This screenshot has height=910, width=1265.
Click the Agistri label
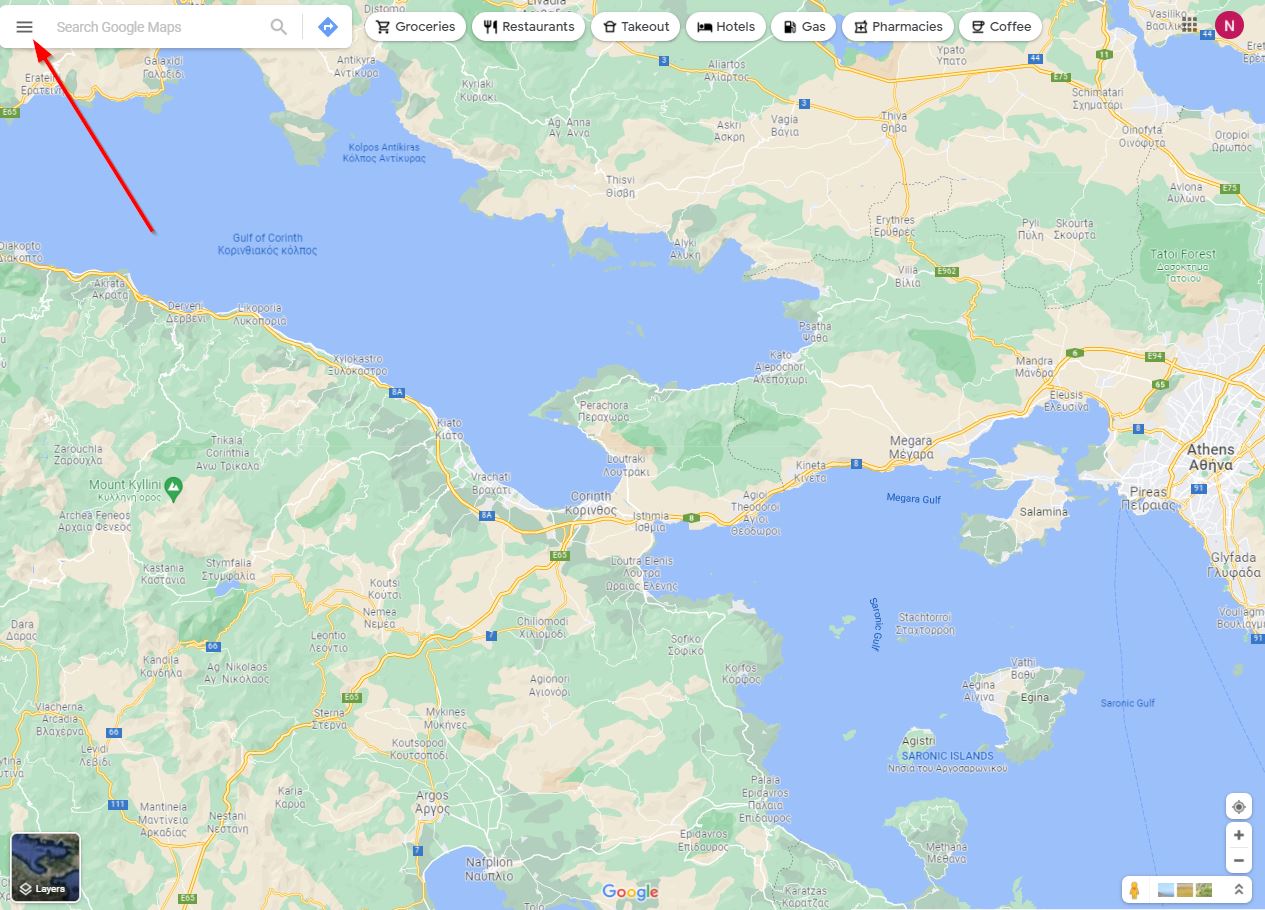click(918, 741)
